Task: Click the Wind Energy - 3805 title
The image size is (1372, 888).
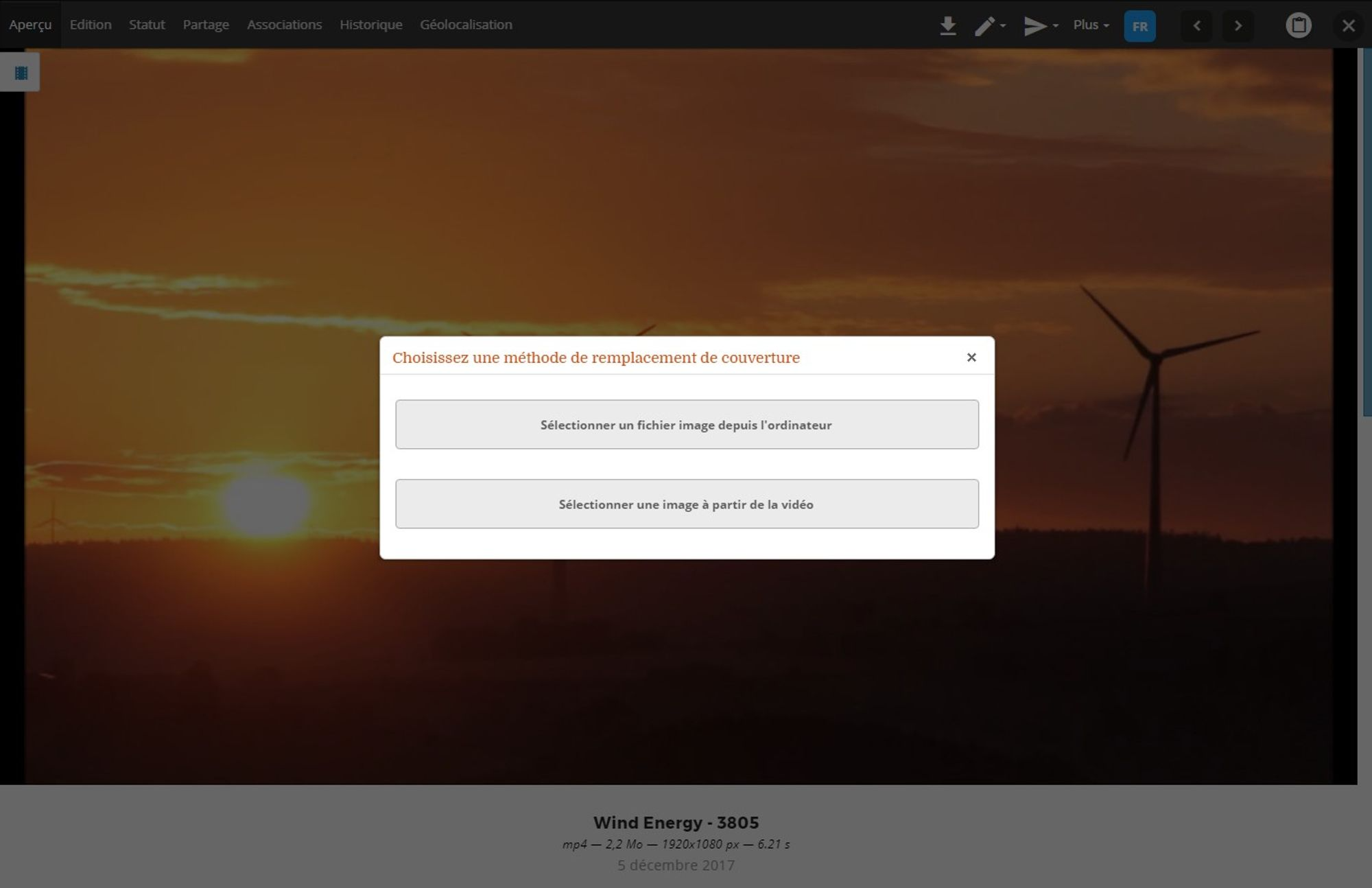Action: click(676, 822)
